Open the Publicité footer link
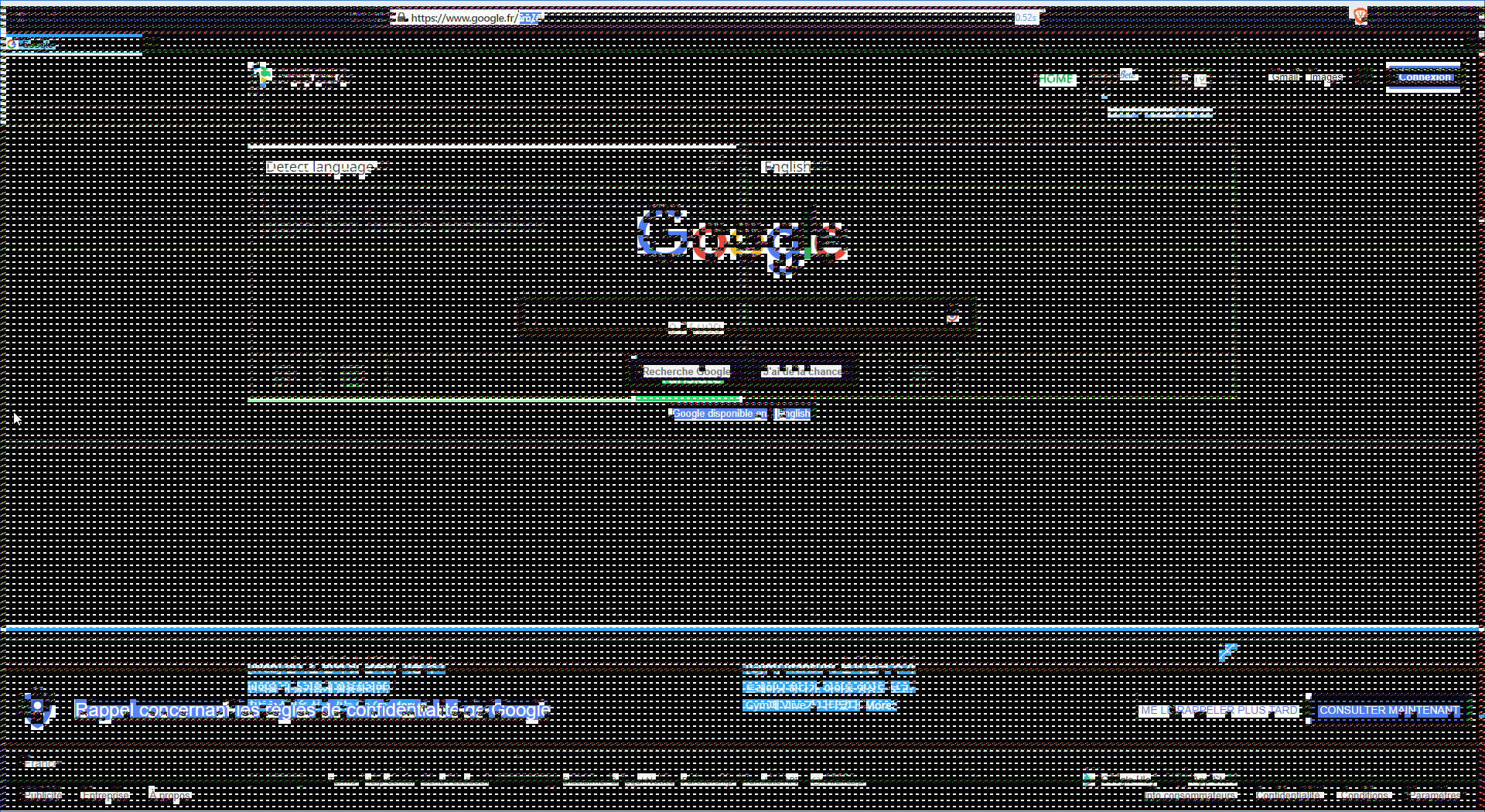 click(43, 795)
